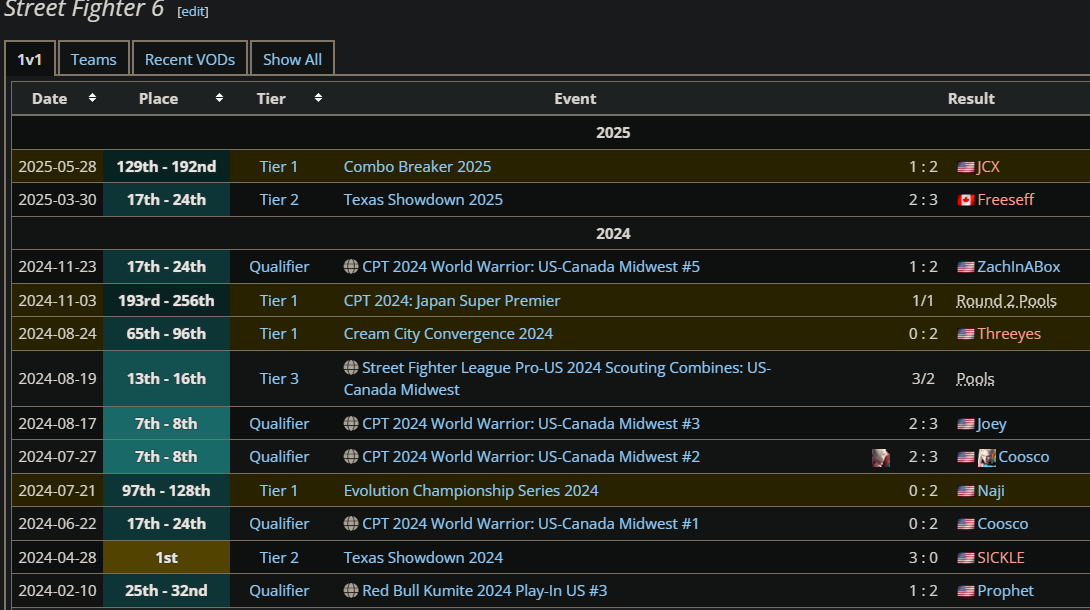Select the character portrait immediately left of Coosco's name
The width and height of the screenshot is (1090, 610).
986,458
